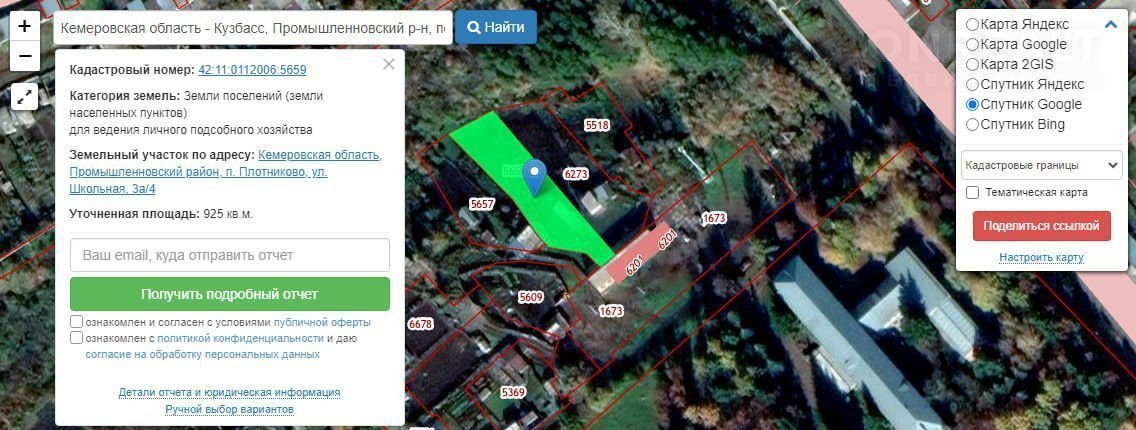The image size is (1136, 430).
Task: Click the Поделиться ссылкой button
Action: pyautogui.click(x=1042, y=226)
